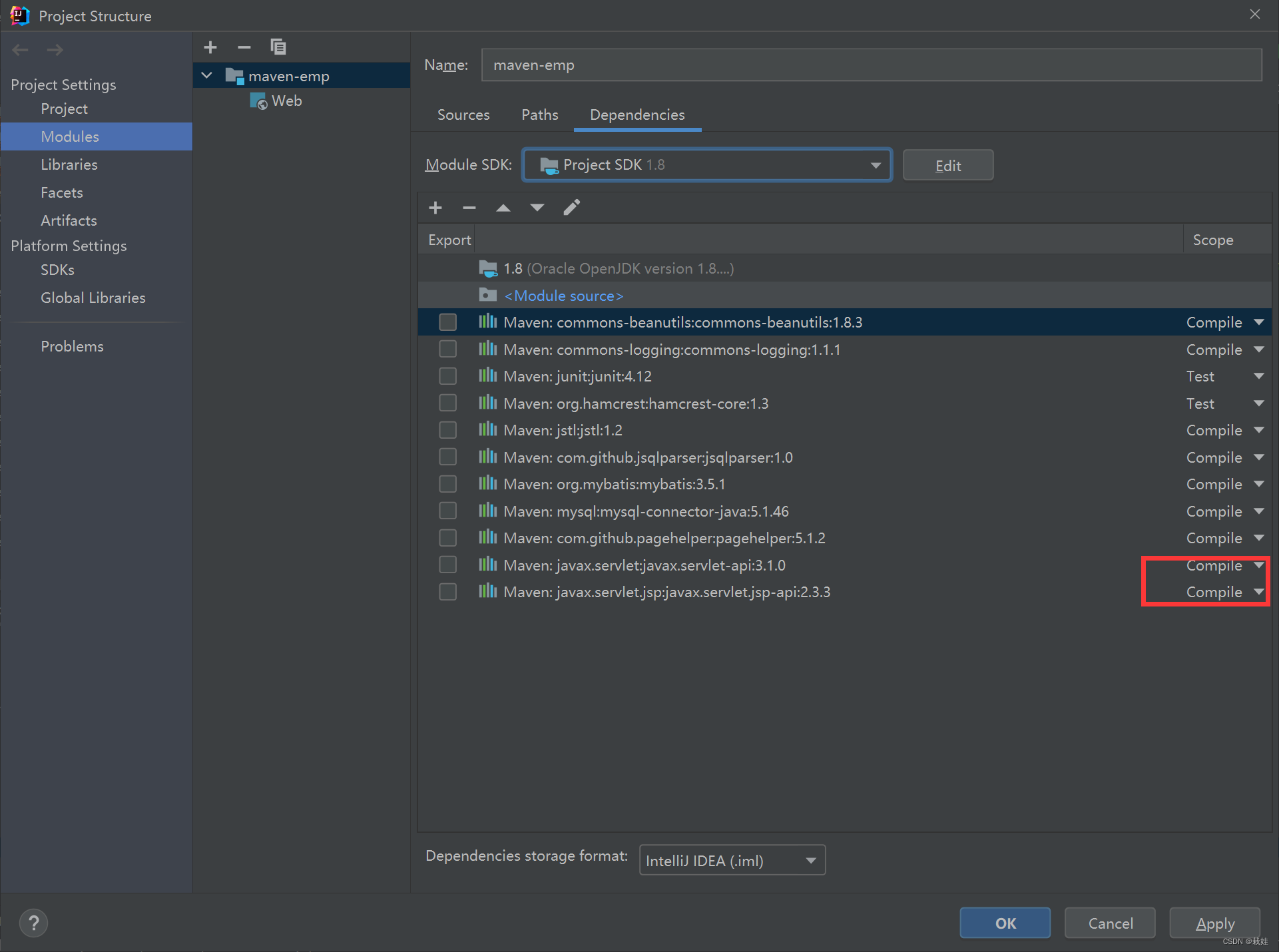Image resolution: width=1279 pixels, height=952 pixels.
Task: Click the remove module minus icon
Action: [244, 47]
